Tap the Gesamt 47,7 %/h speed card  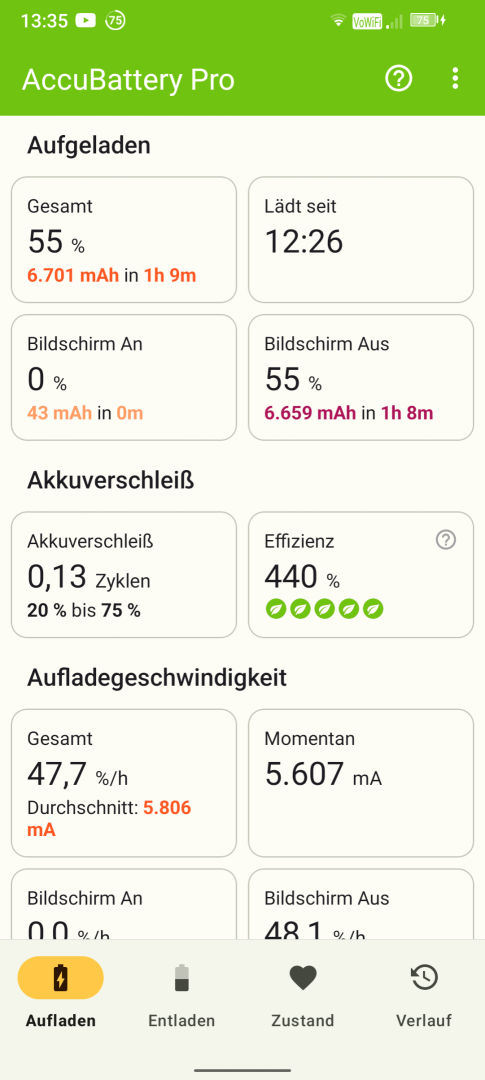[124, 783]
